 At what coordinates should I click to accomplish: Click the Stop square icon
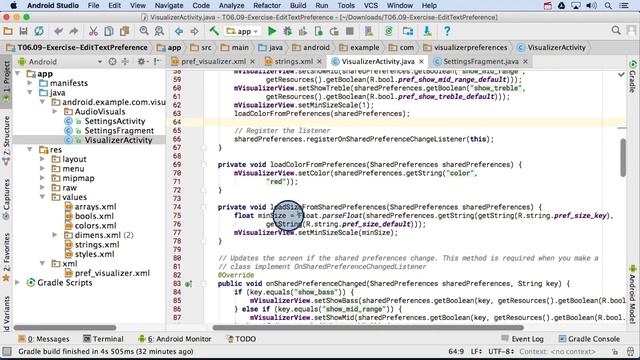350,31
